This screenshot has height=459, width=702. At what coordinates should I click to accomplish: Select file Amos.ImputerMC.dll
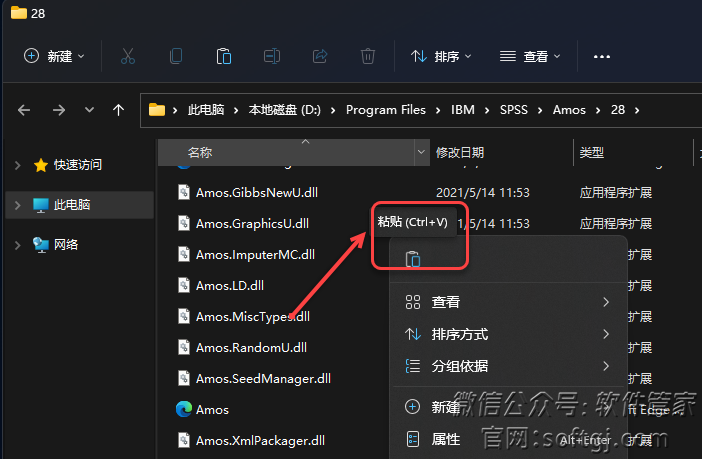click(x=255, y=254)
